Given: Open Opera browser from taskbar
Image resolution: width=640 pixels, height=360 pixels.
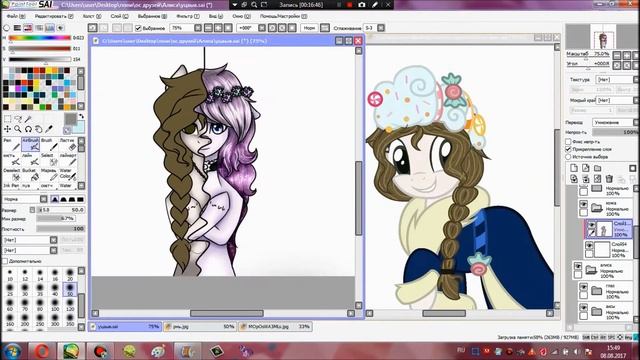Looking at the screenshot, I should [42, 351].
